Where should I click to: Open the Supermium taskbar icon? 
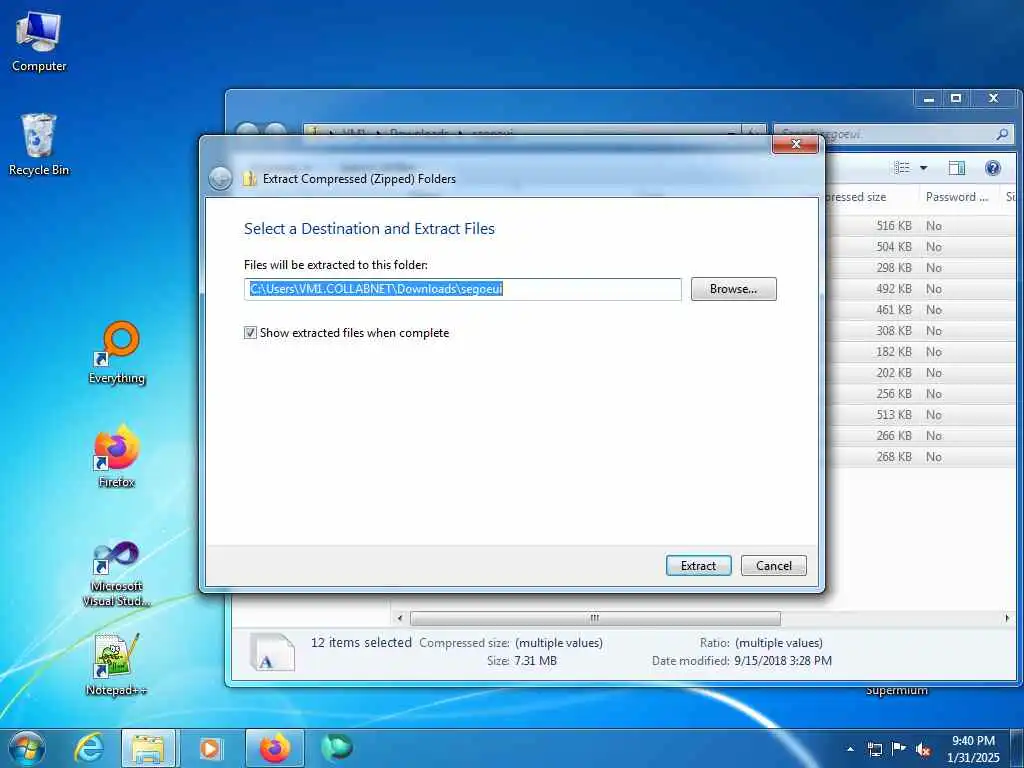[337, 748]
